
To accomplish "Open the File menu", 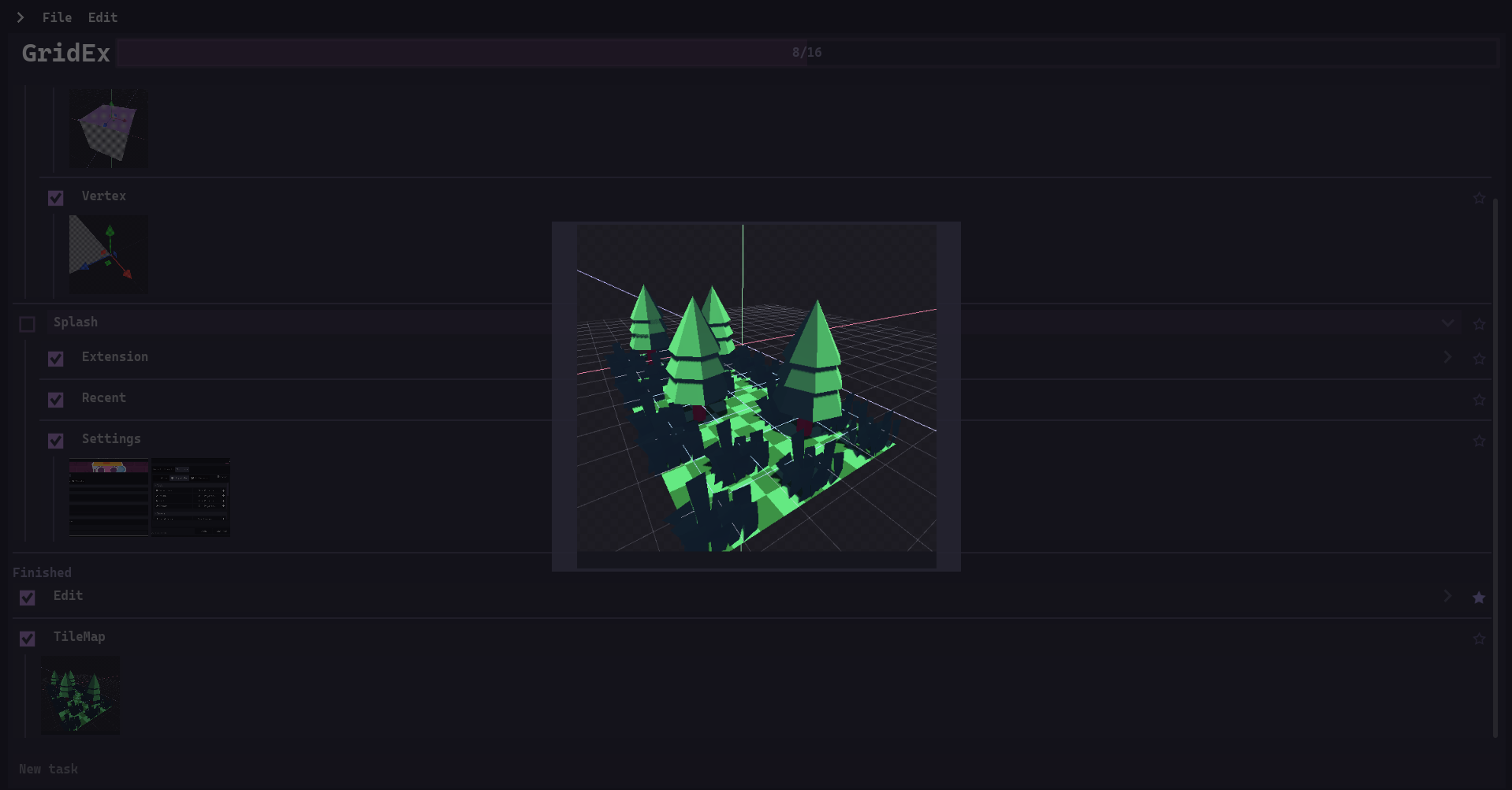I will coord(57,17).
